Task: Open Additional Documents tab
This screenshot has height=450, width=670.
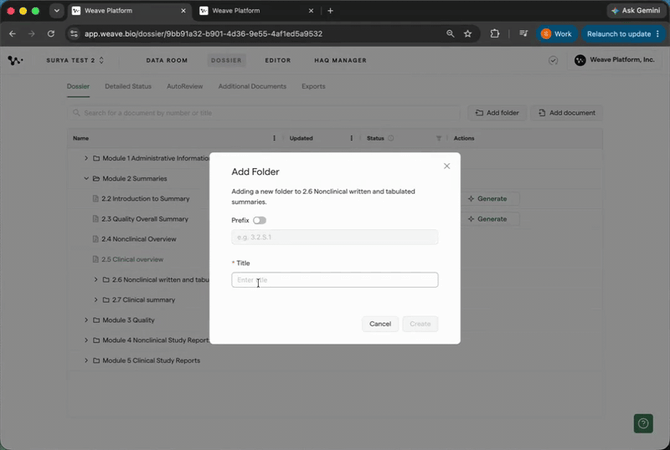Action: [252, 86]
